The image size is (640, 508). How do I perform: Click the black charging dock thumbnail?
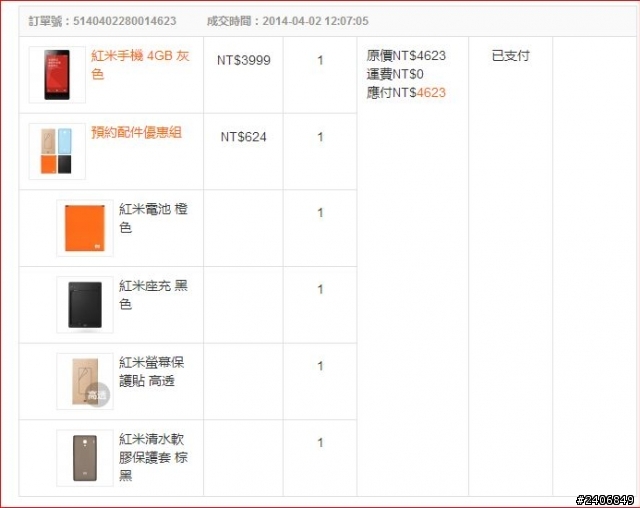[x=85, y=305]
